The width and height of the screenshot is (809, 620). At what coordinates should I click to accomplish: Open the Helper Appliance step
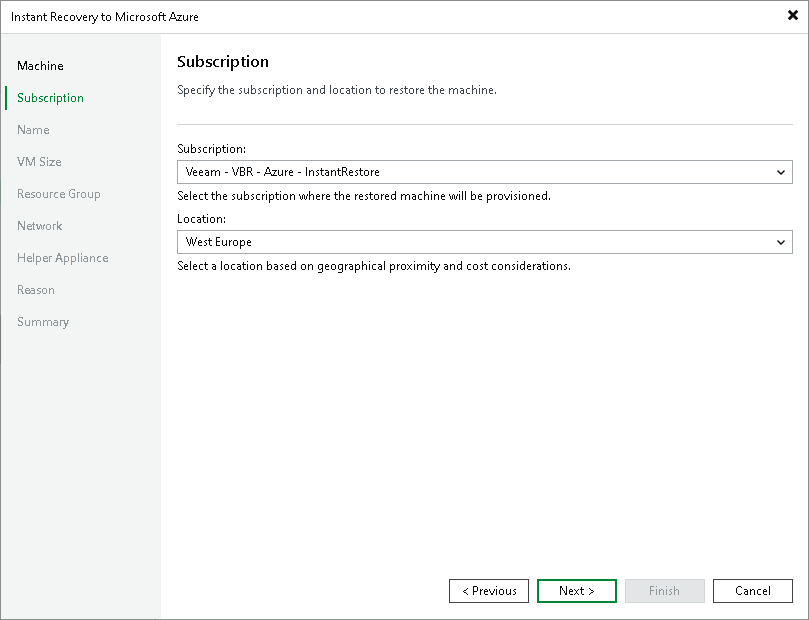(61, 257)
